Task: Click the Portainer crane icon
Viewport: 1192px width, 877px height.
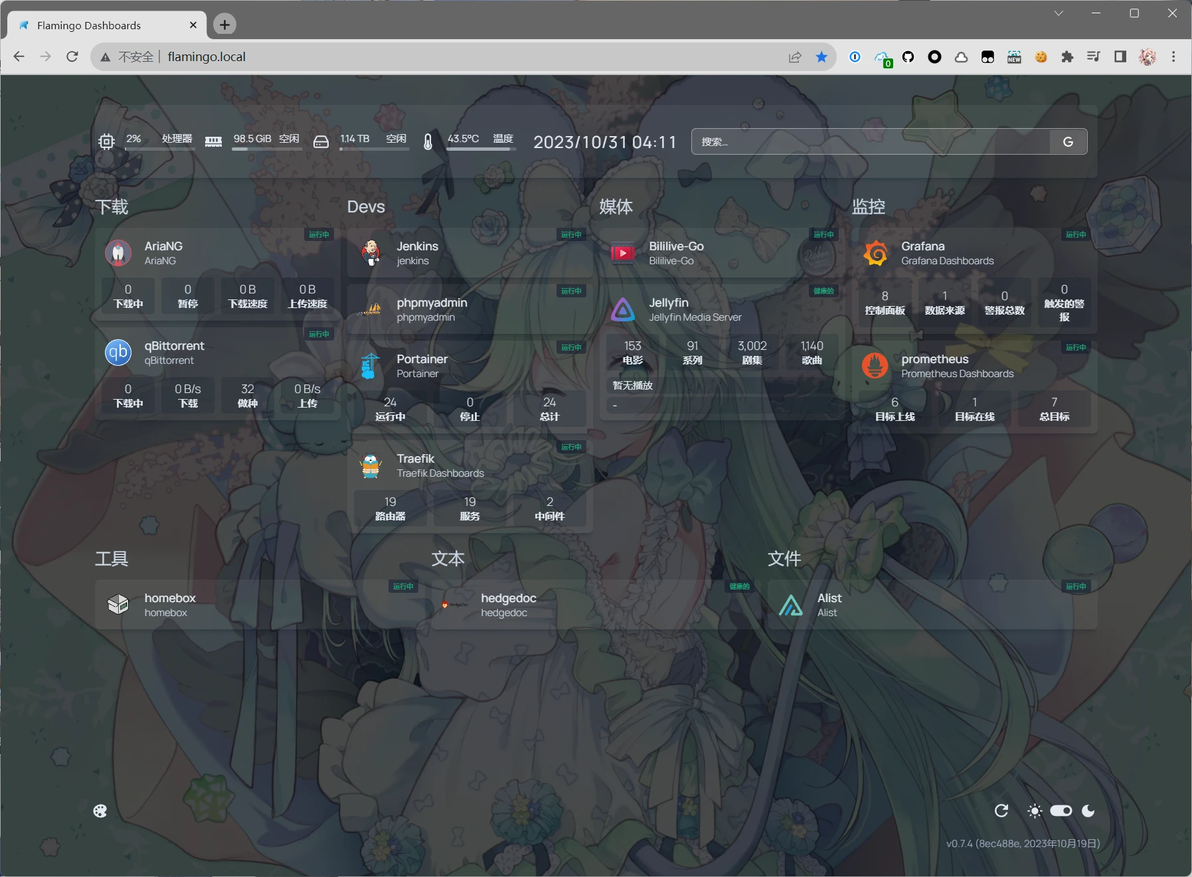Action: pos(370,366)
